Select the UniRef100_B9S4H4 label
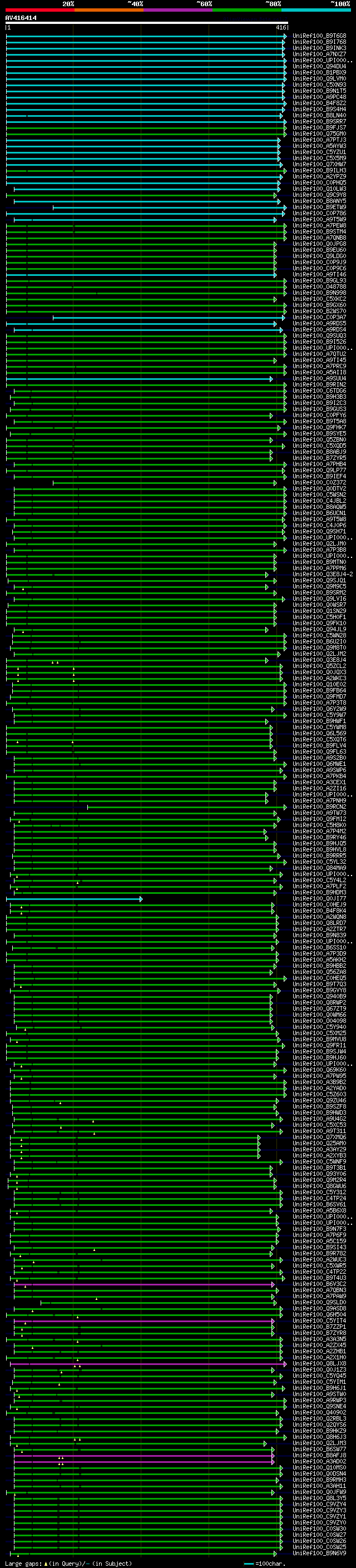This screenshot has height=1568, width=356. [319, 109]
